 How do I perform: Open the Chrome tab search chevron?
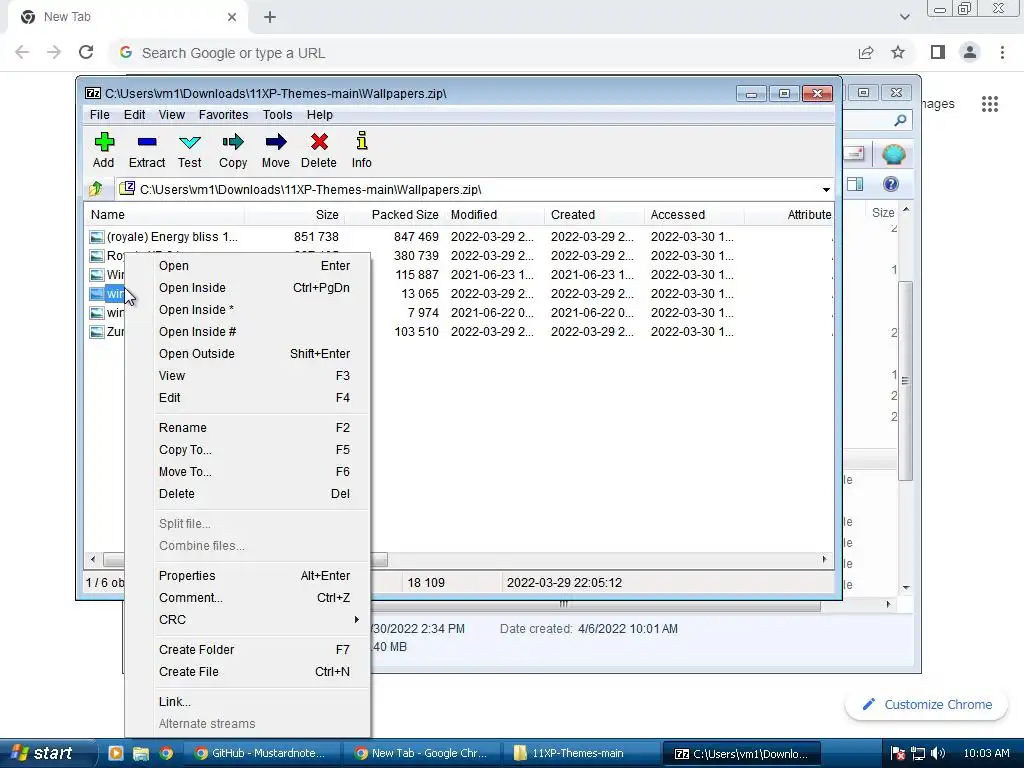tap(904, 17)
